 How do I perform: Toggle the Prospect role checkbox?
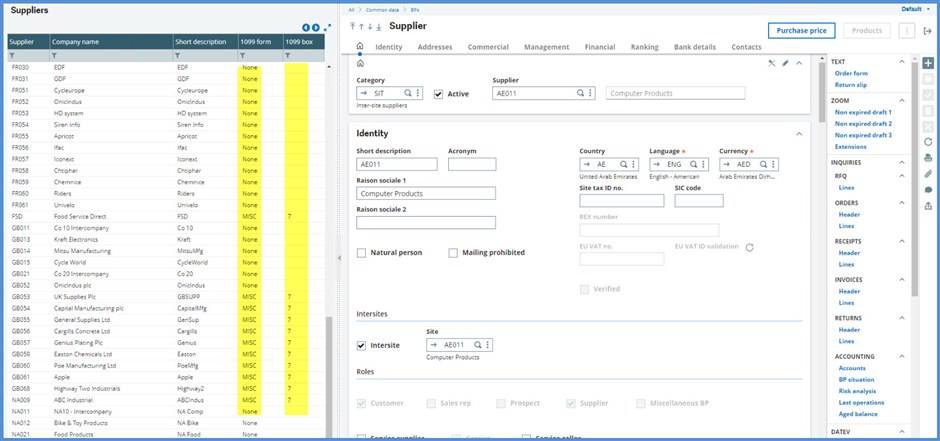[x=501, y=403]
